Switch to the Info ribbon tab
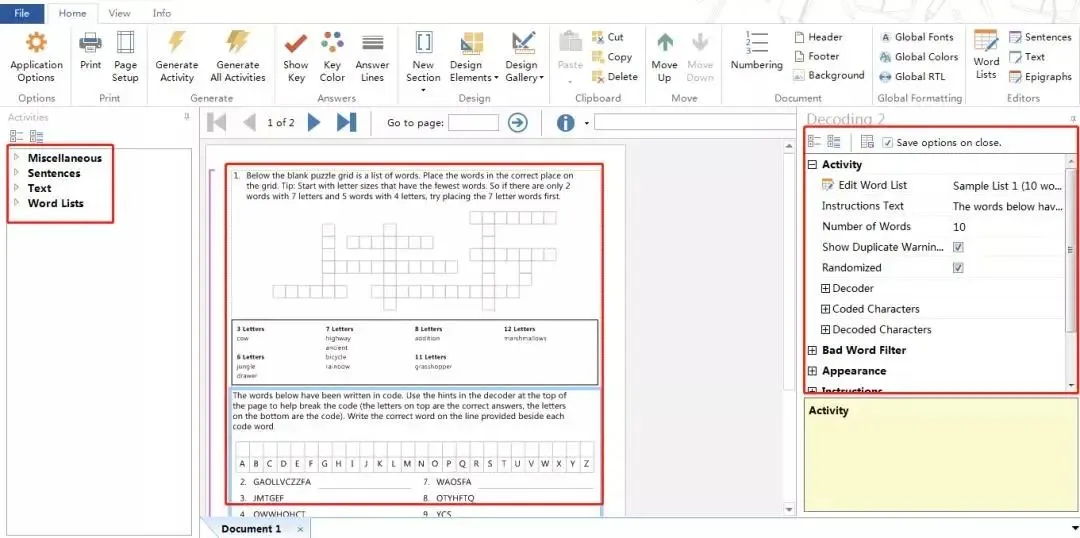This screenshot has height=538, width=1080. click(162, 13)
